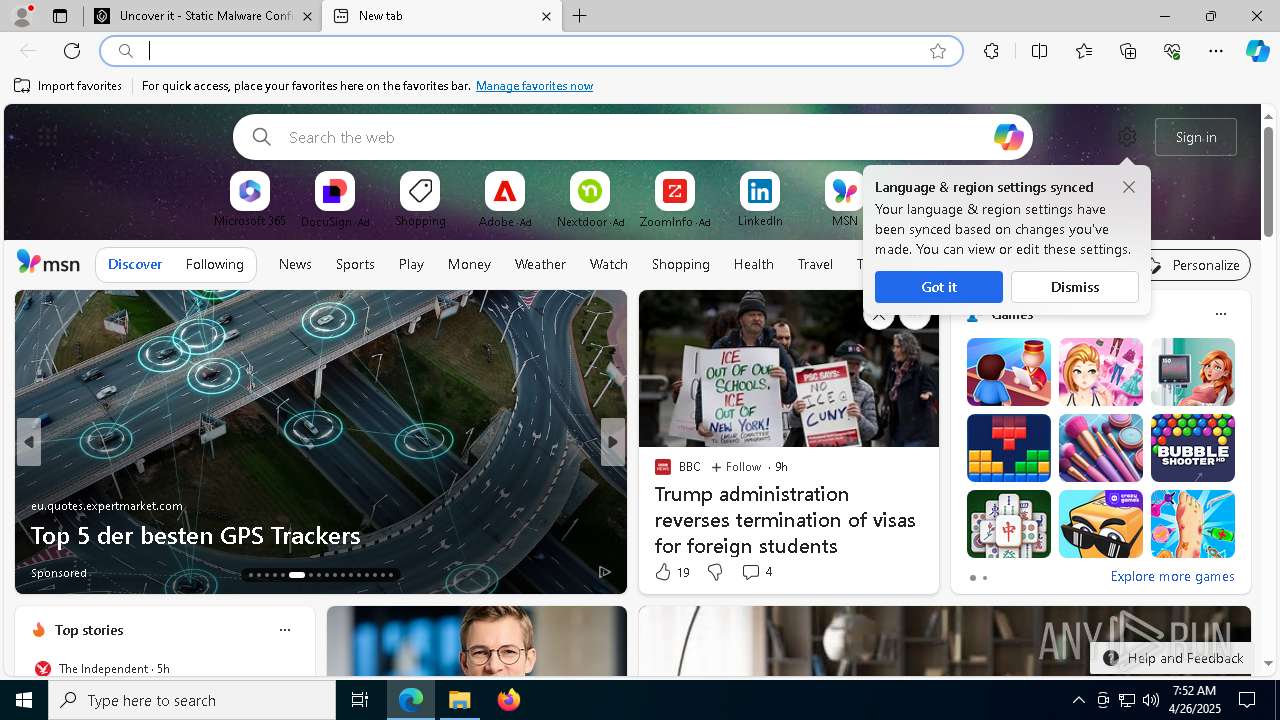Viewport: 1280px width, 720px height.
Task: Follow BBC on the article card
Action: pos(736,467)
